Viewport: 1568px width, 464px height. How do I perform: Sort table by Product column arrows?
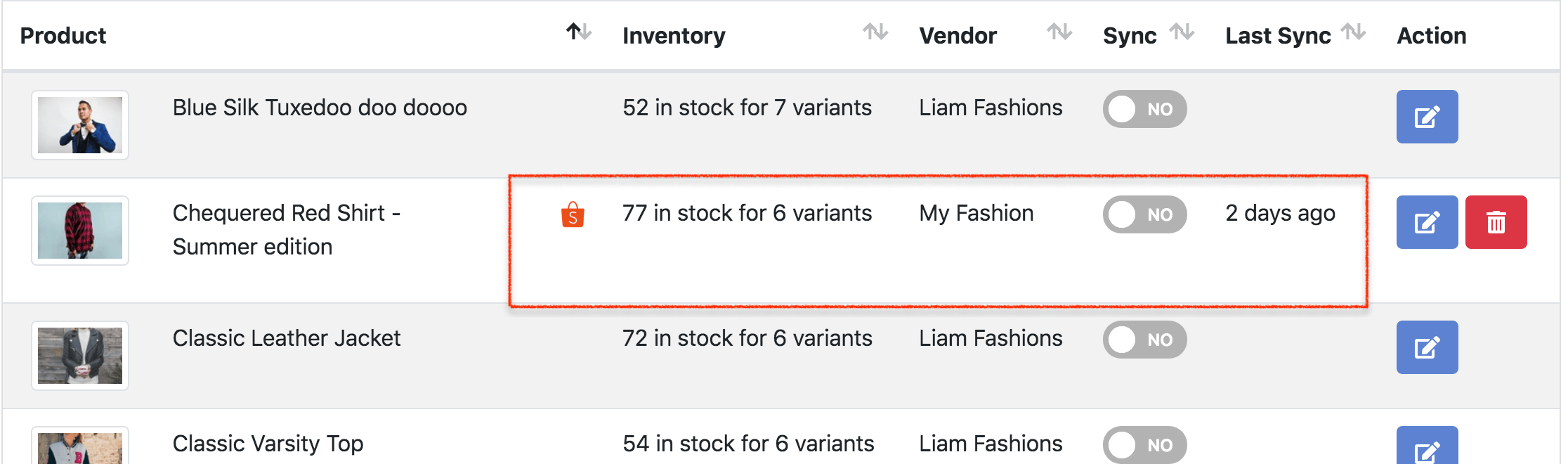tap(579, 32)
